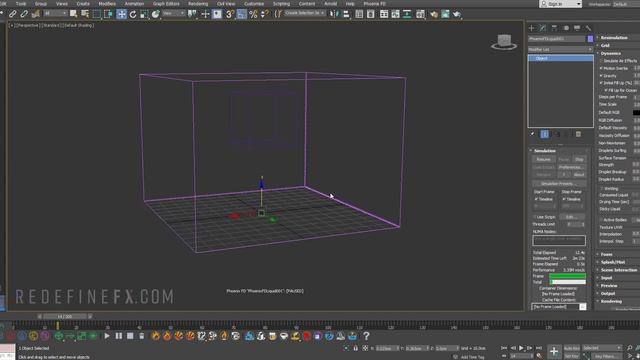Screen dimensions: 640x360
Task: Click the Phoenix FD toolbar help question mark
Action: [x=366, y=336]
